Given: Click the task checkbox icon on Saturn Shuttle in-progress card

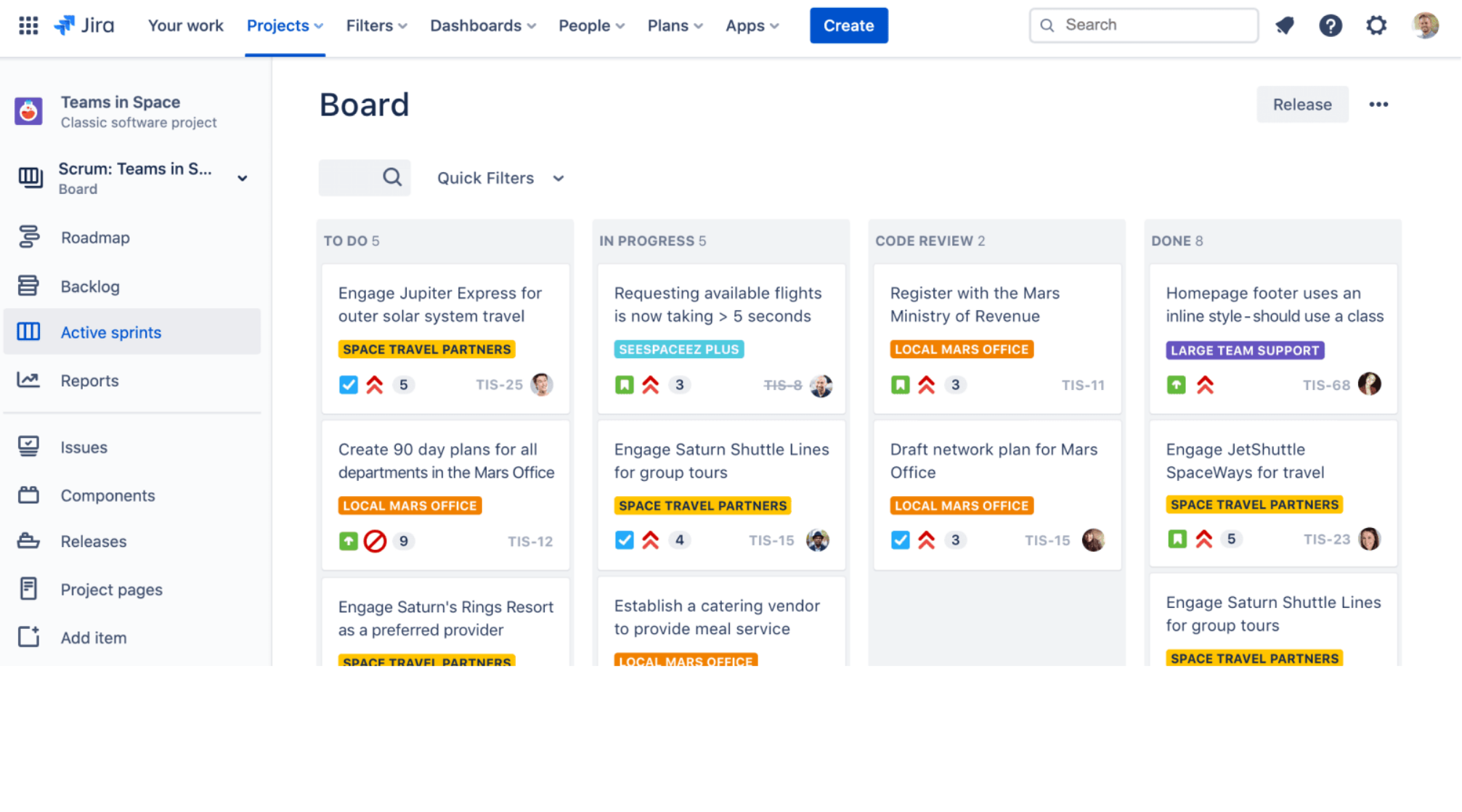Looking at the screenshot, I should point(624,540).
